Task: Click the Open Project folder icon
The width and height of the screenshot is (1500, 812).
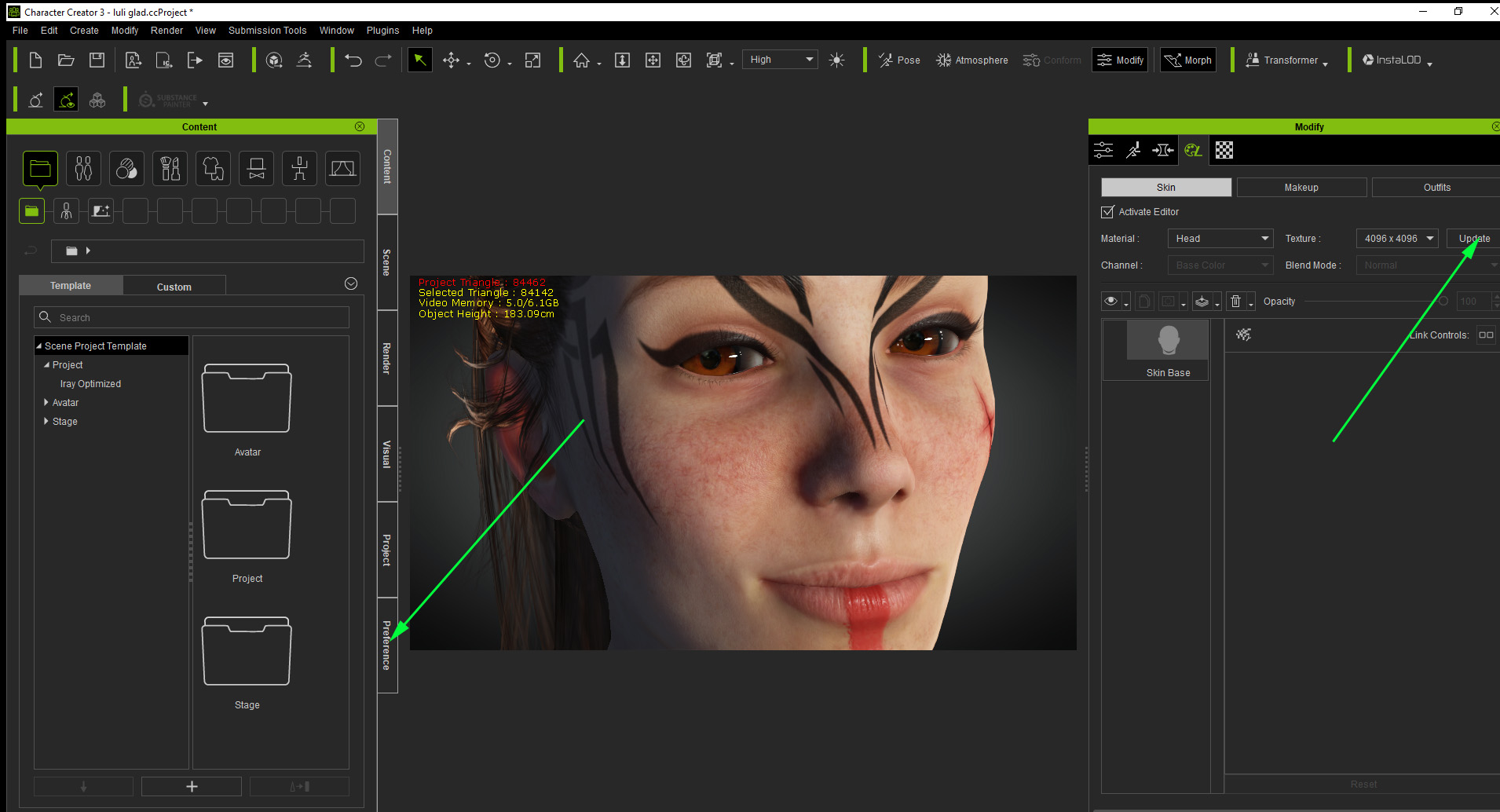Action: click(66, 60)
